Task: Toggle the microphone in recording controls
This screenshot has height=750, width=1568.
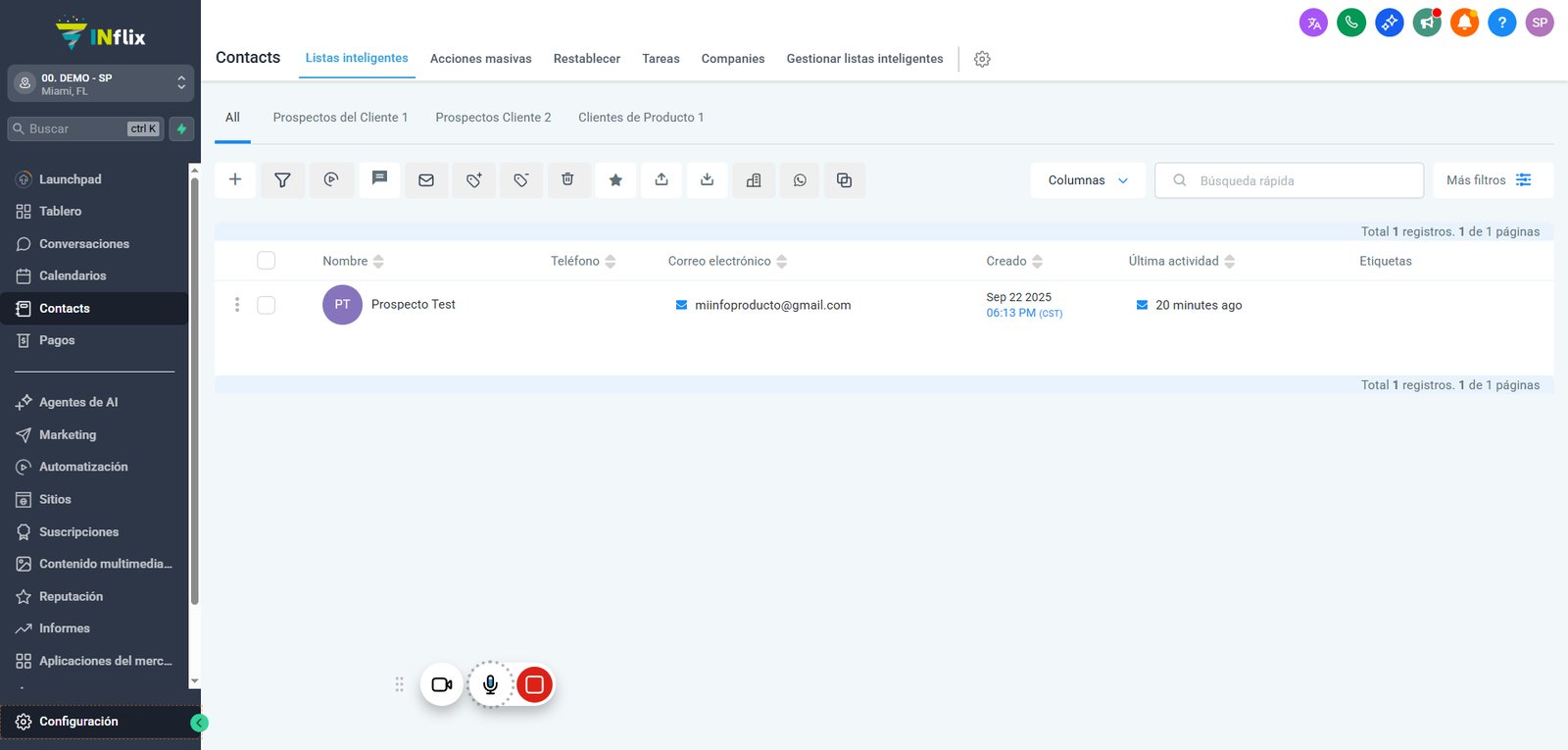Action: tap(491, 684)
